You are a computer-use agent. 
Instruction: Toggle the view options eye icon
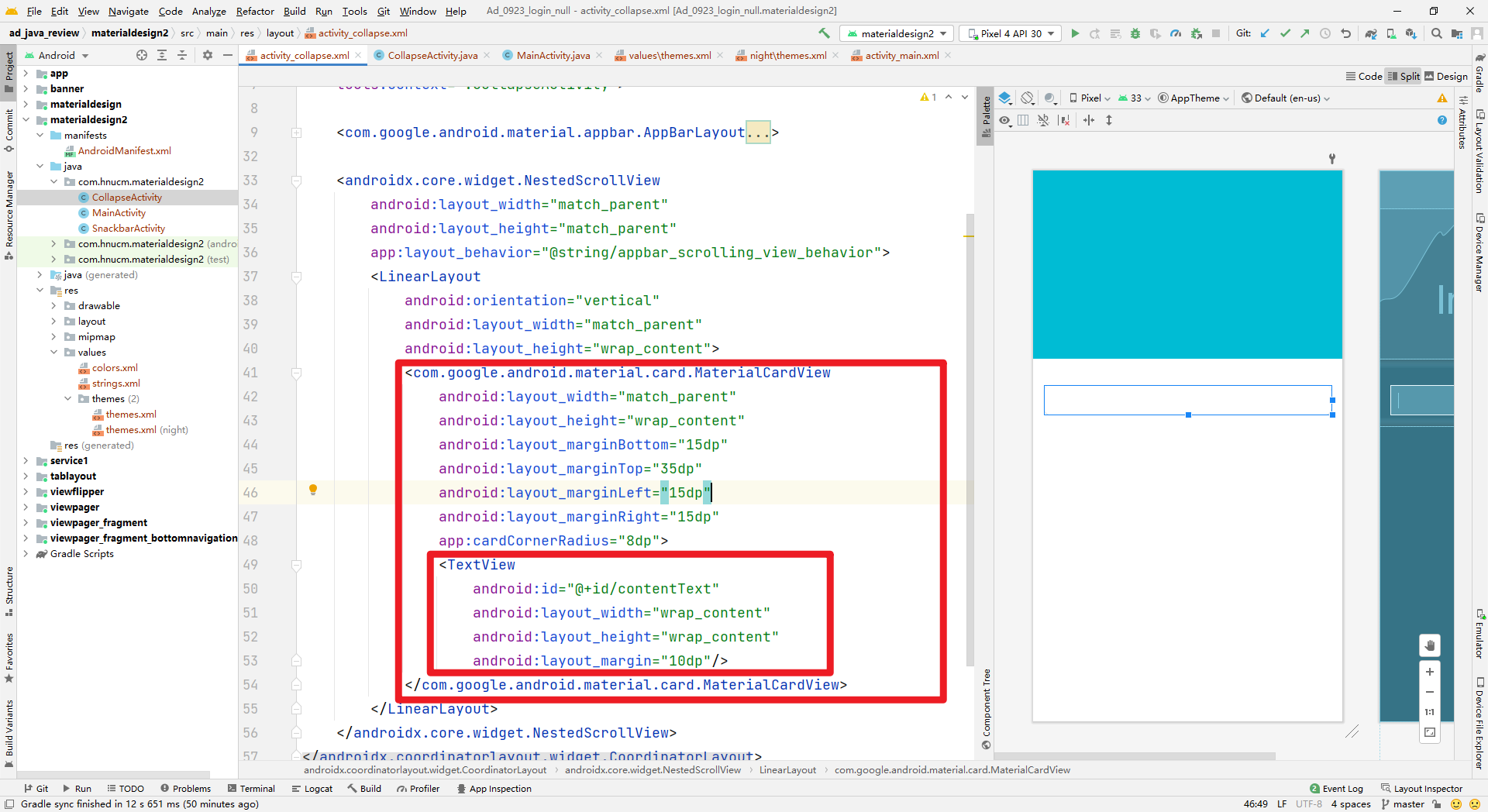pos(1004,120)
